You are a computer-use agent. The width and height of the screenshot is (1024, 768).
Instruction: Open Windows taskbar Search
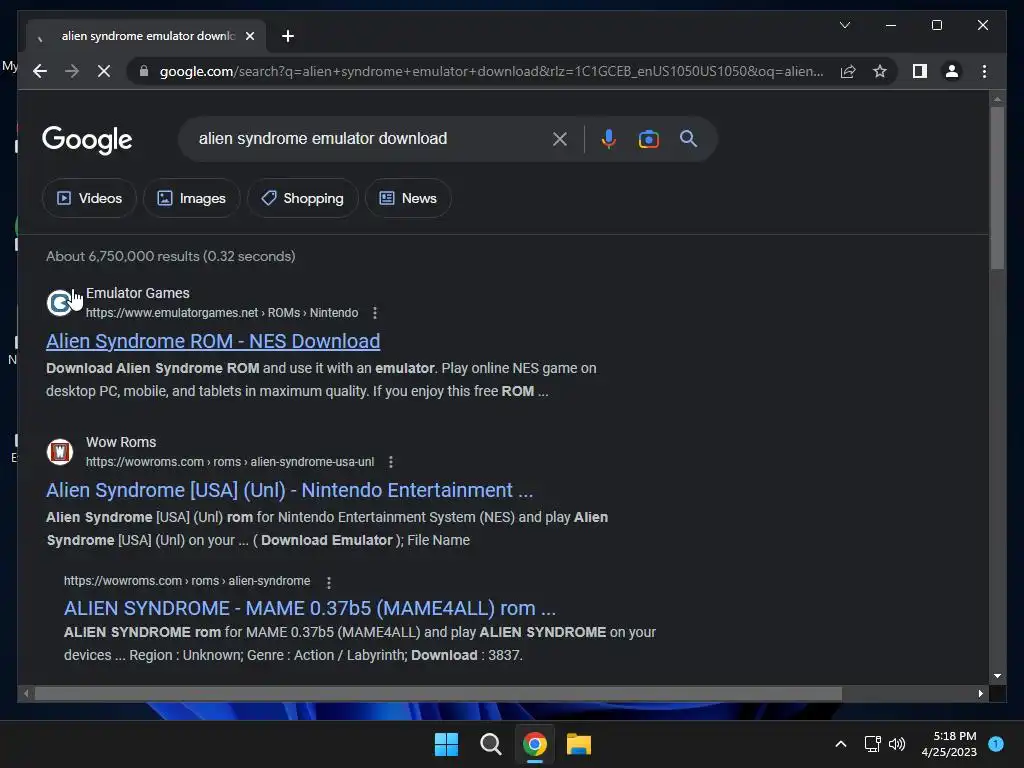pos(490,744)
